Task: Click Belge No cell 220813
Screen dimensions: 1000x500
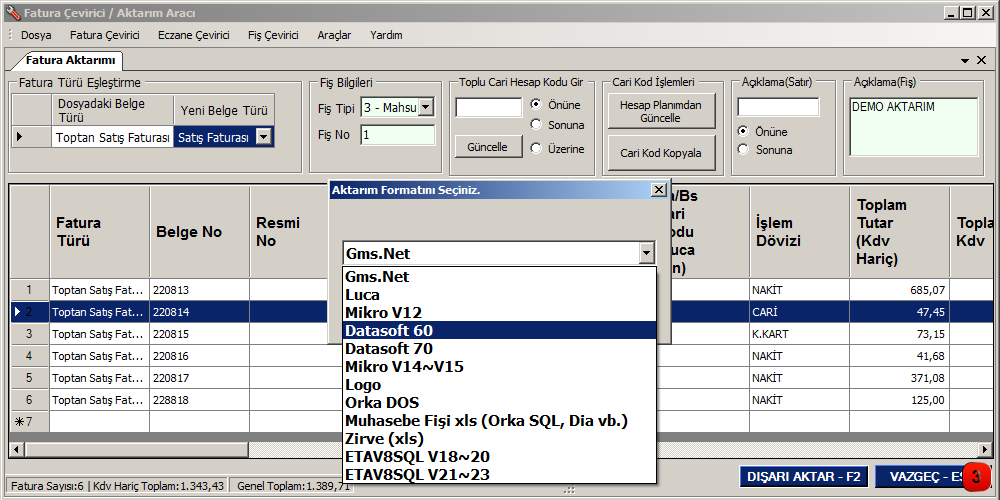Action: click(x=200, y=290)
